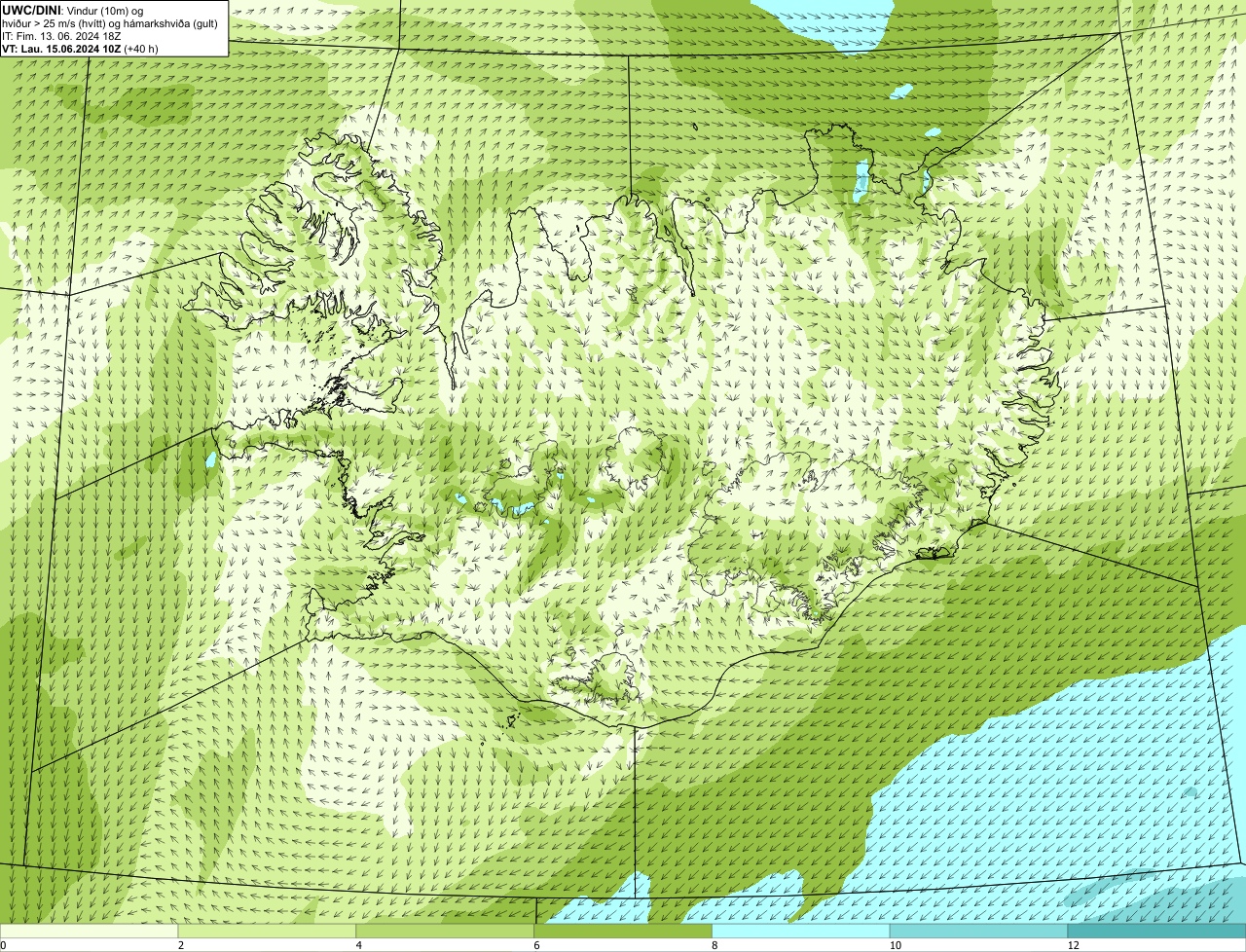Viewport: 1246px width, 952px height.
Task: Select the 10–12 m/s teal scale segment
Action: pyautogui.click(x=979, y=932)
